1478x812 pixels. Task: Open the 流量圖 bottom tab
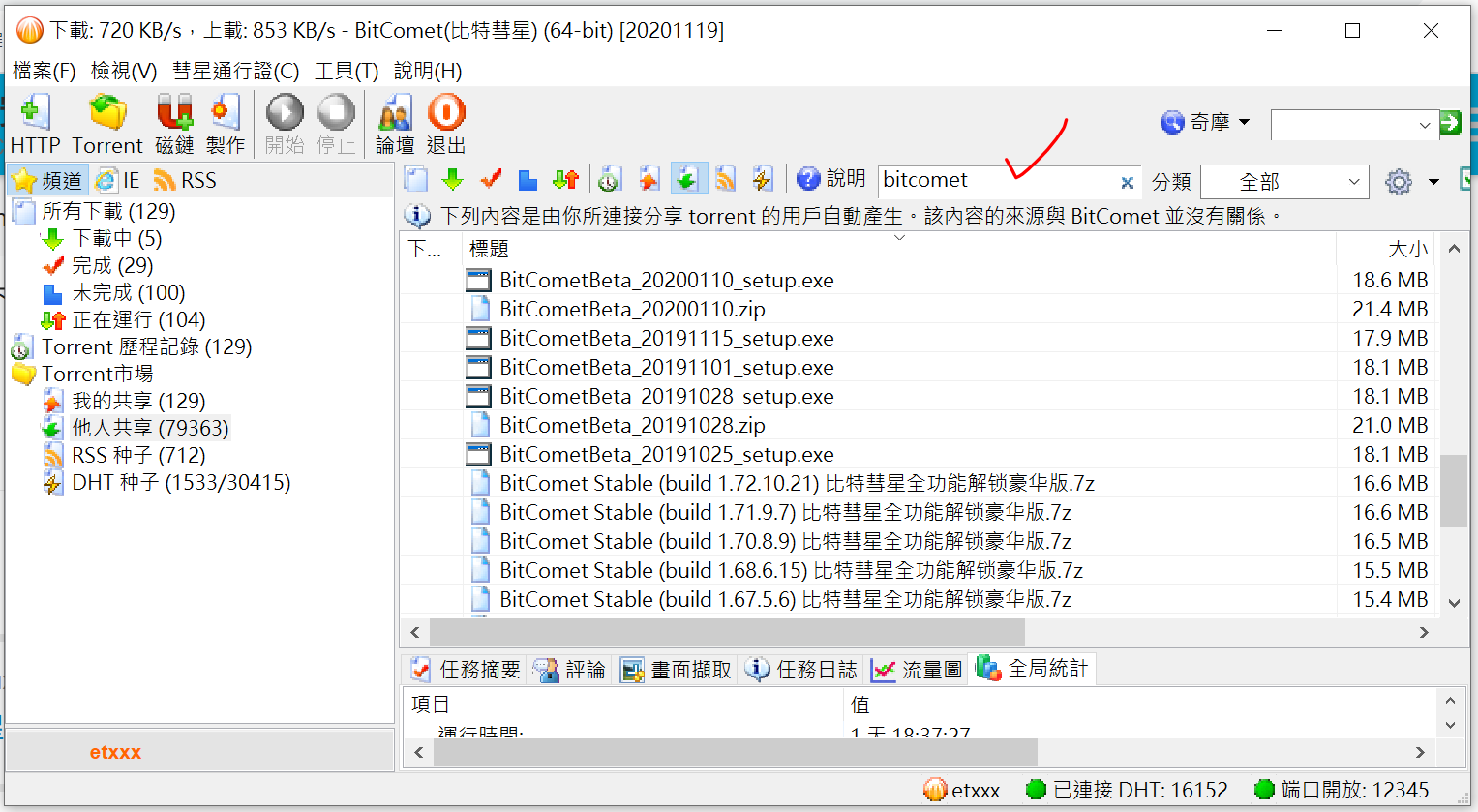tap(916, 669)
